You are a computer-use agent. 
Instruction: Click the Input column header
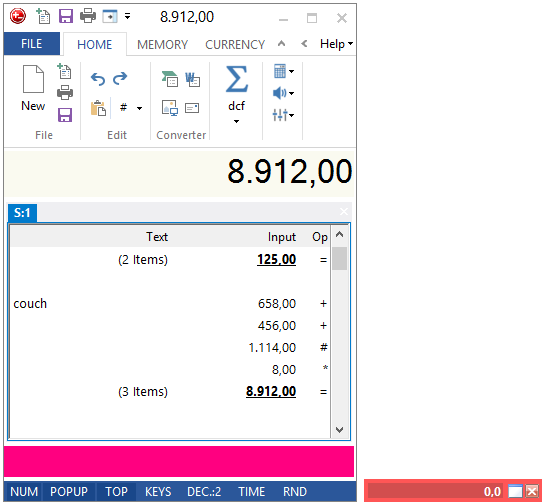pos(282,237)
